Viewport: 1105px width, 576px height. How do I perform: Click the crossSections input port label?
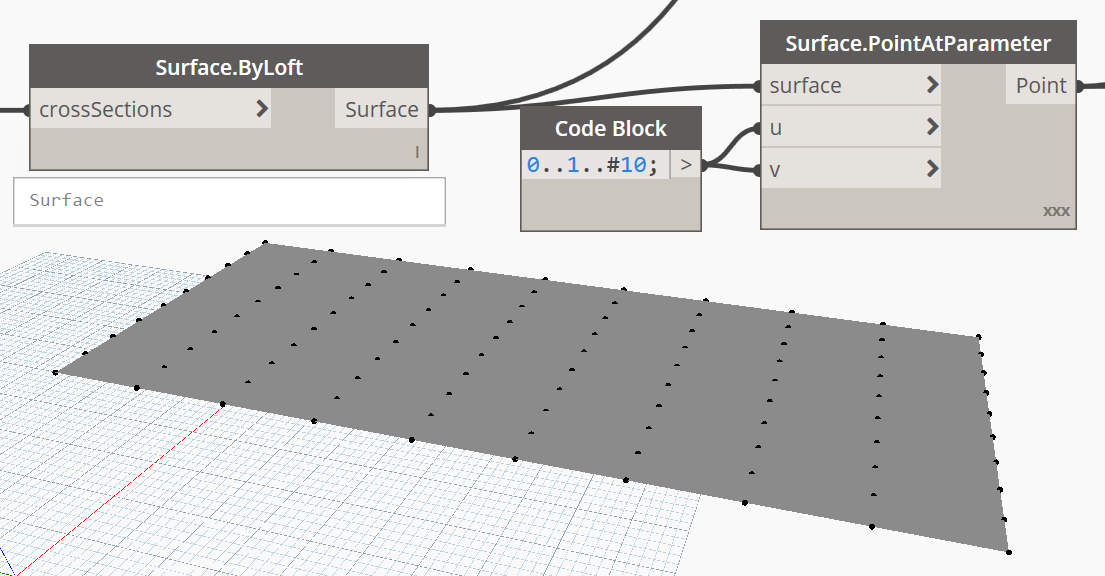pos(105,109)
